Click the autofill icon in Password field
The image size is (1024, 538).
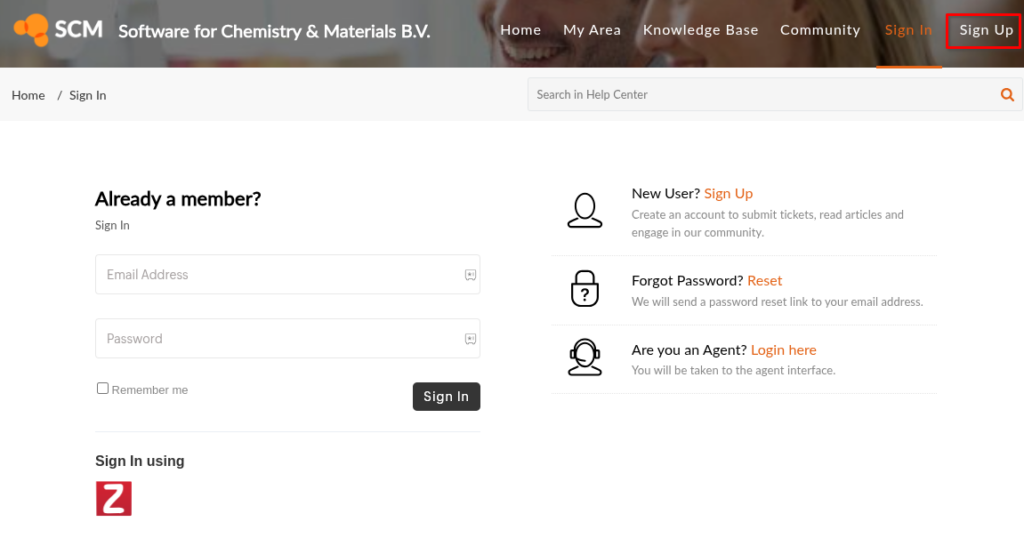pos(470,339)
